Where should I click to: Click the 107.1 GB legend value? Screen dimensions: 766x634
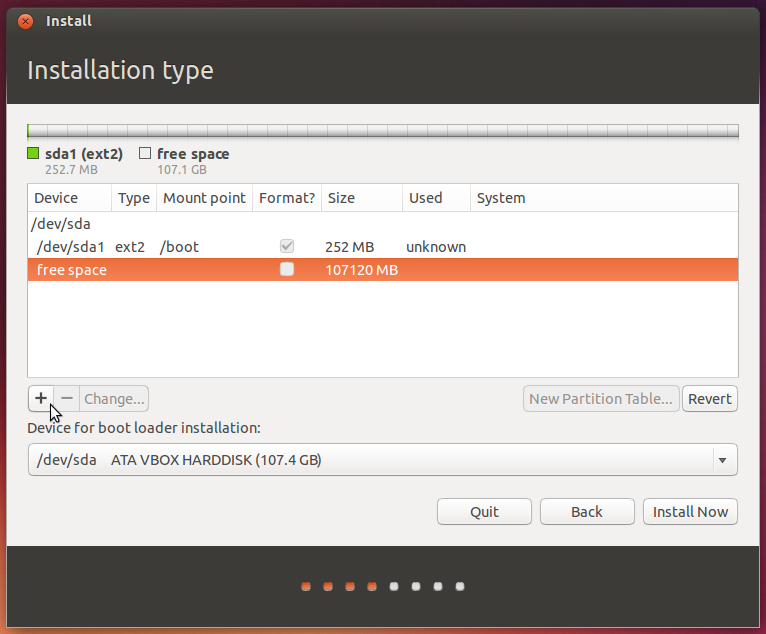(182, 169)
